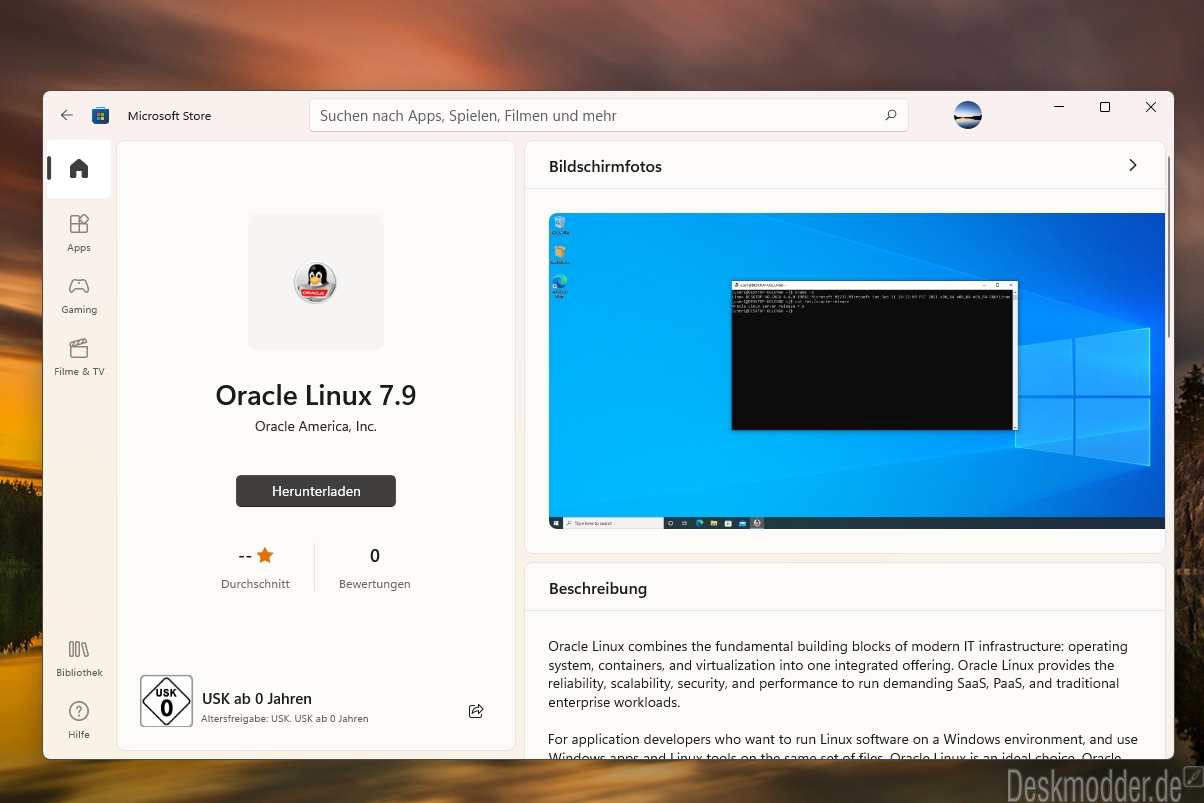Open the Bibliothek library
The image size is (1204, 803).
[79, 659]
